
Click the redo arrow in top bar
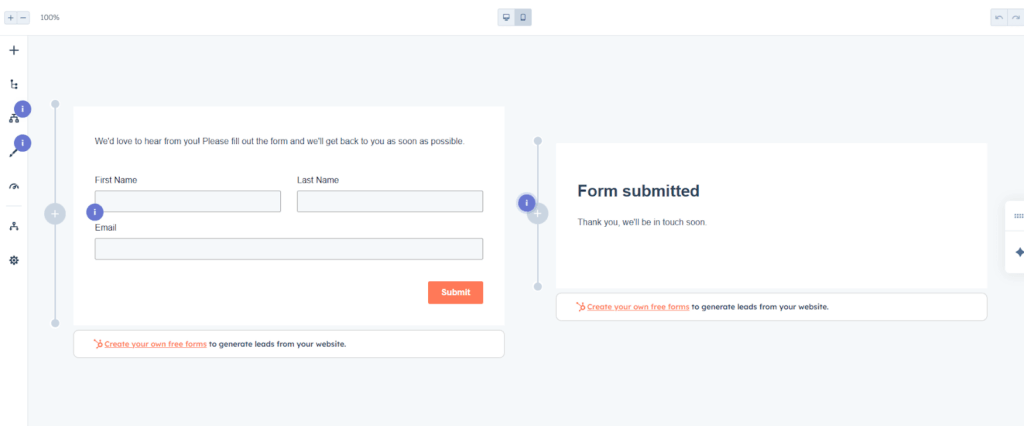click(x=1015, y=18)
